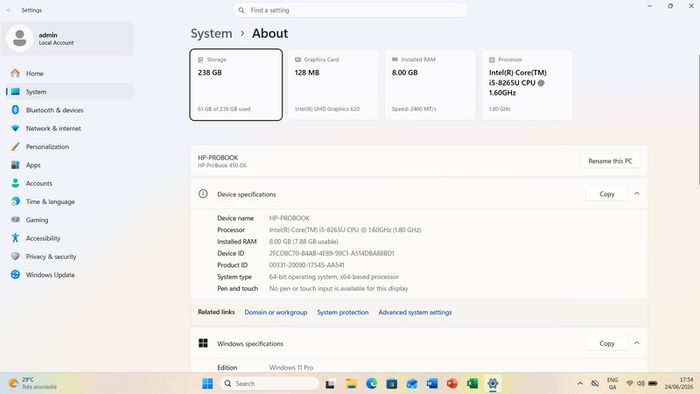Open Accessibility settings

point(69,238)
